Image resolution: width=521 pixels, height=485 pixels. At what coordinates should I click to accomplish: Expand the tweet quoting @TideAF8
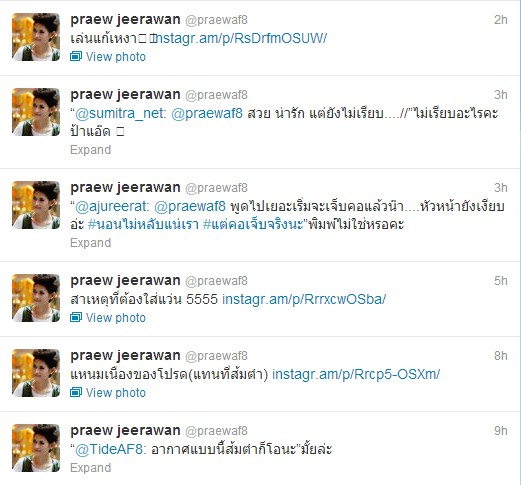click(x=90, y=468)
